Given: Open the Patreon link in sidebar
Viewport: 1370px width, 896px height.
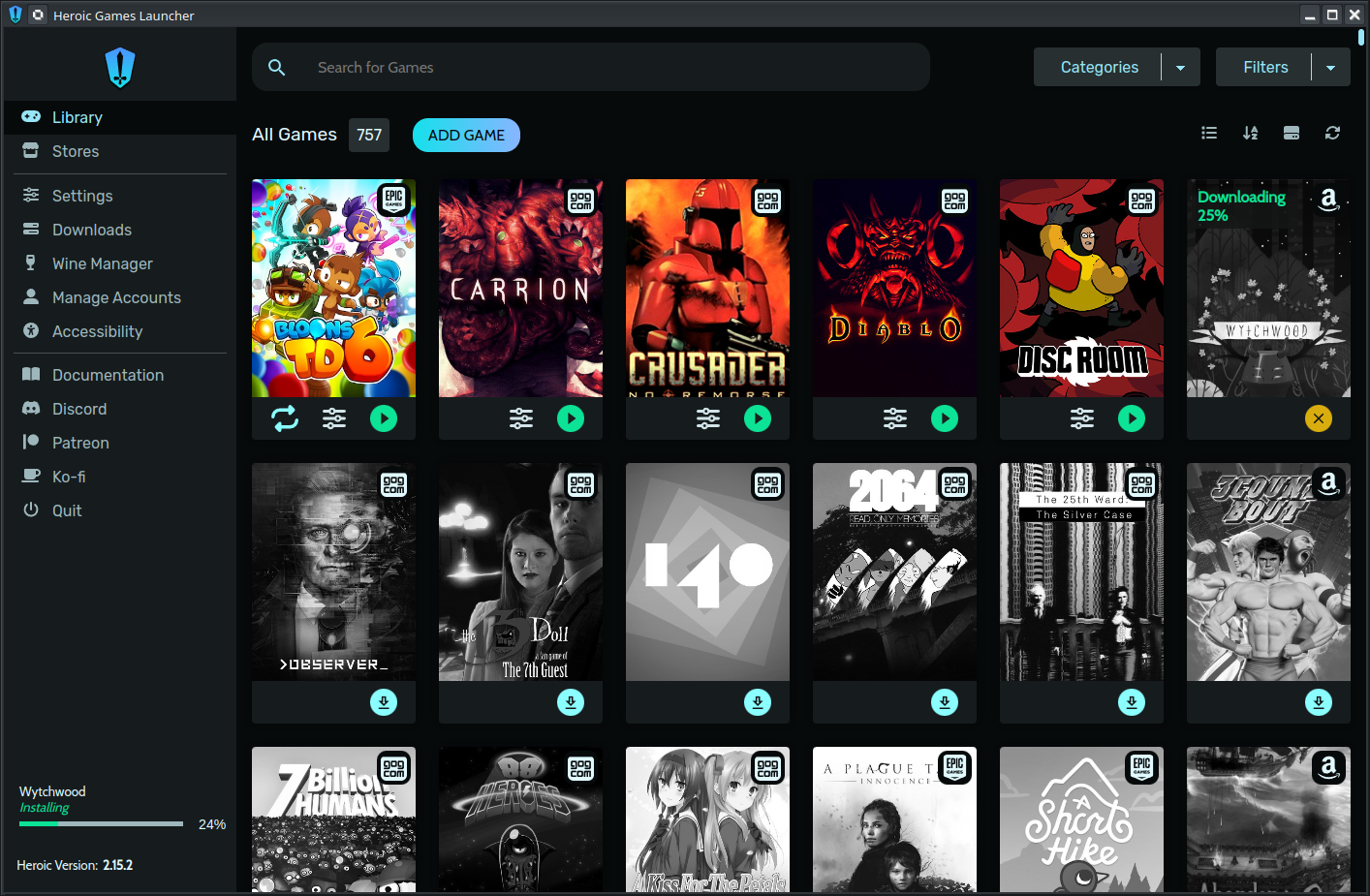Looking at the screenshot, I should pyautogui.click(x=80, y=443).
